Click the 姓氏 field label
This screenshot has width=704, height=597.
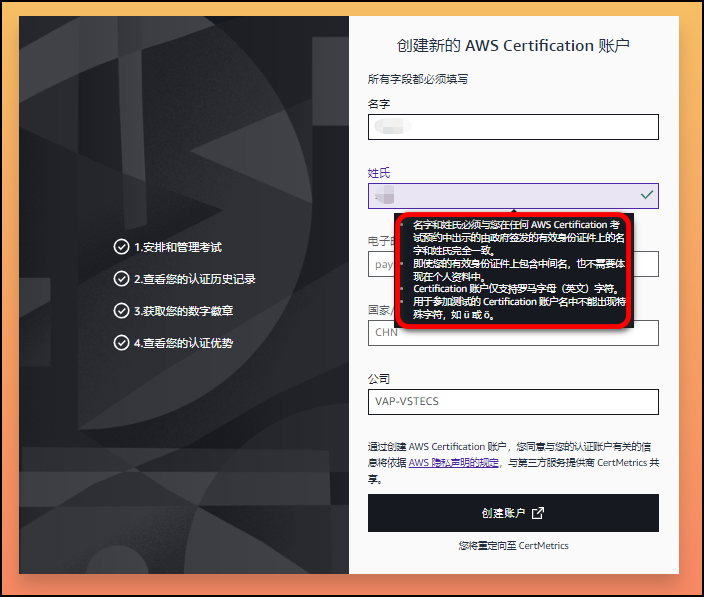click(x=379, y=173)
